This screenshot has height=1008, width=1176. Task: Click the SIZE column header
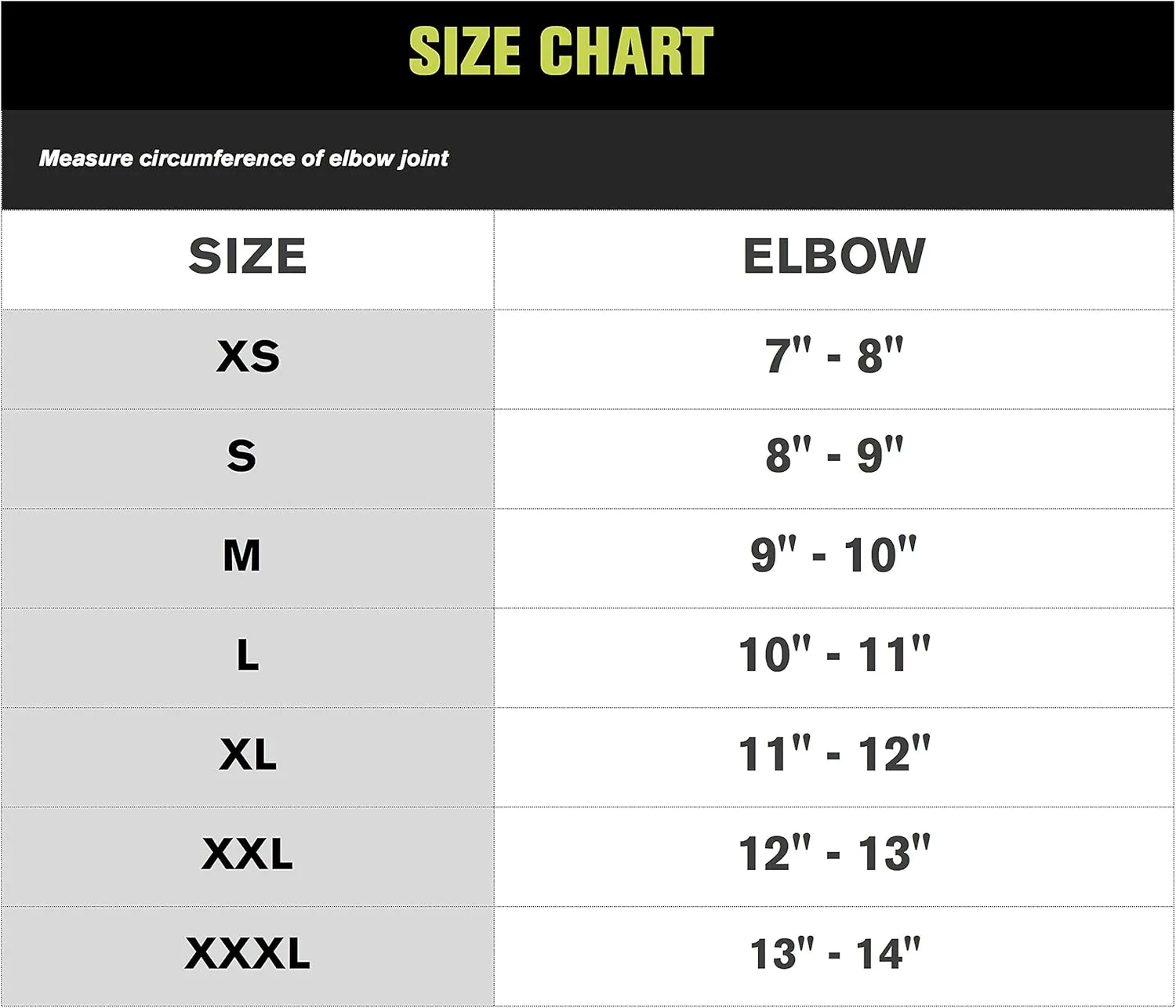point(248,256)
